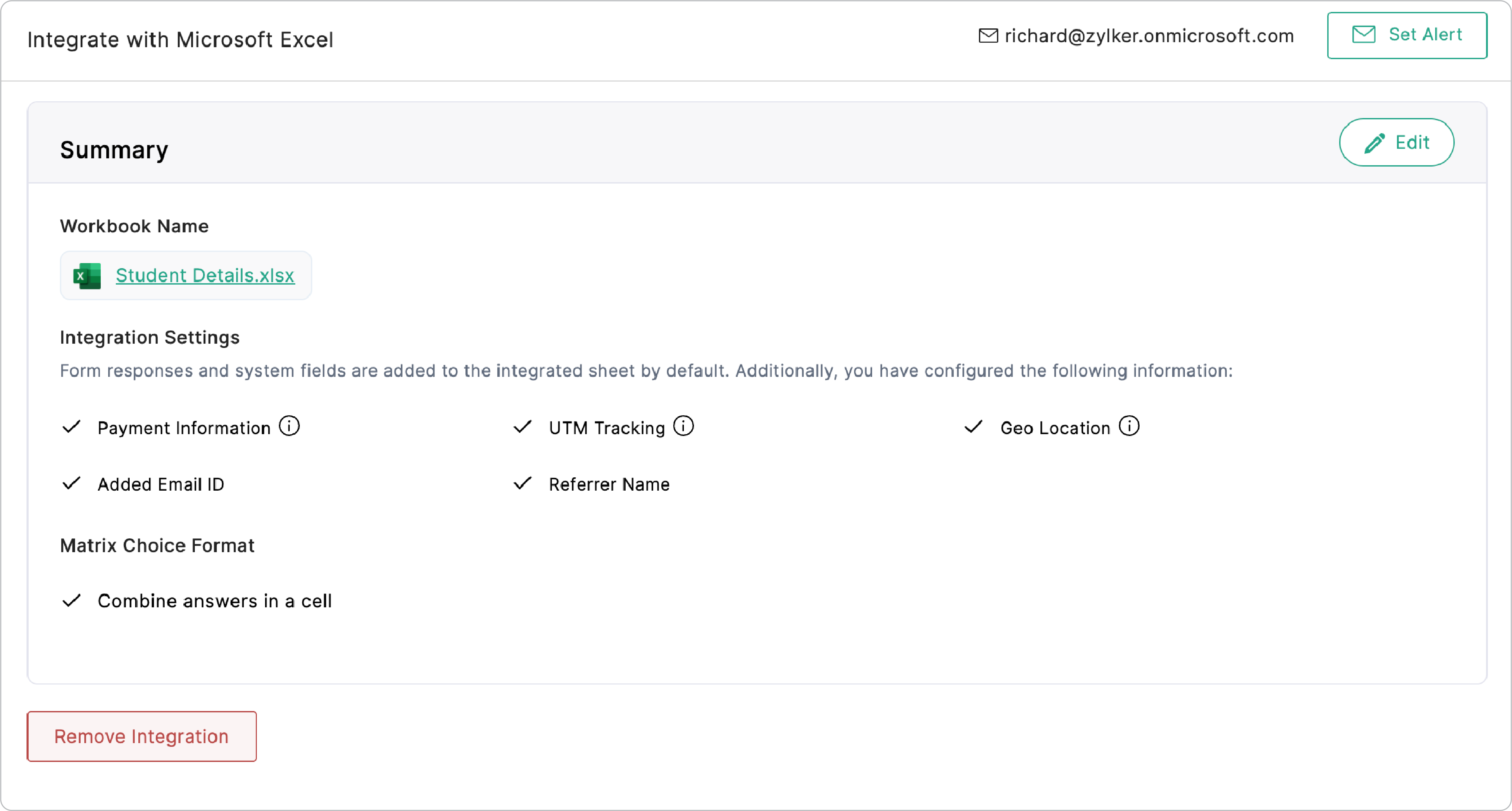Screen dimensions: 1512x811
Task: Click the Geo Location info icon
Action: (x=1129, y=426)
